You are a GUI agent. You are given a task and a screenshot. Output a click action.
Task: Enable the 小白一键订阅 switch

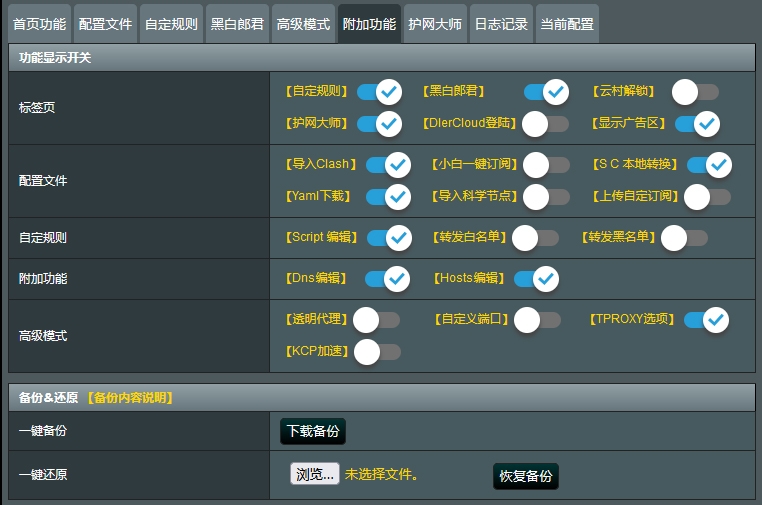[x=547, y=165]
